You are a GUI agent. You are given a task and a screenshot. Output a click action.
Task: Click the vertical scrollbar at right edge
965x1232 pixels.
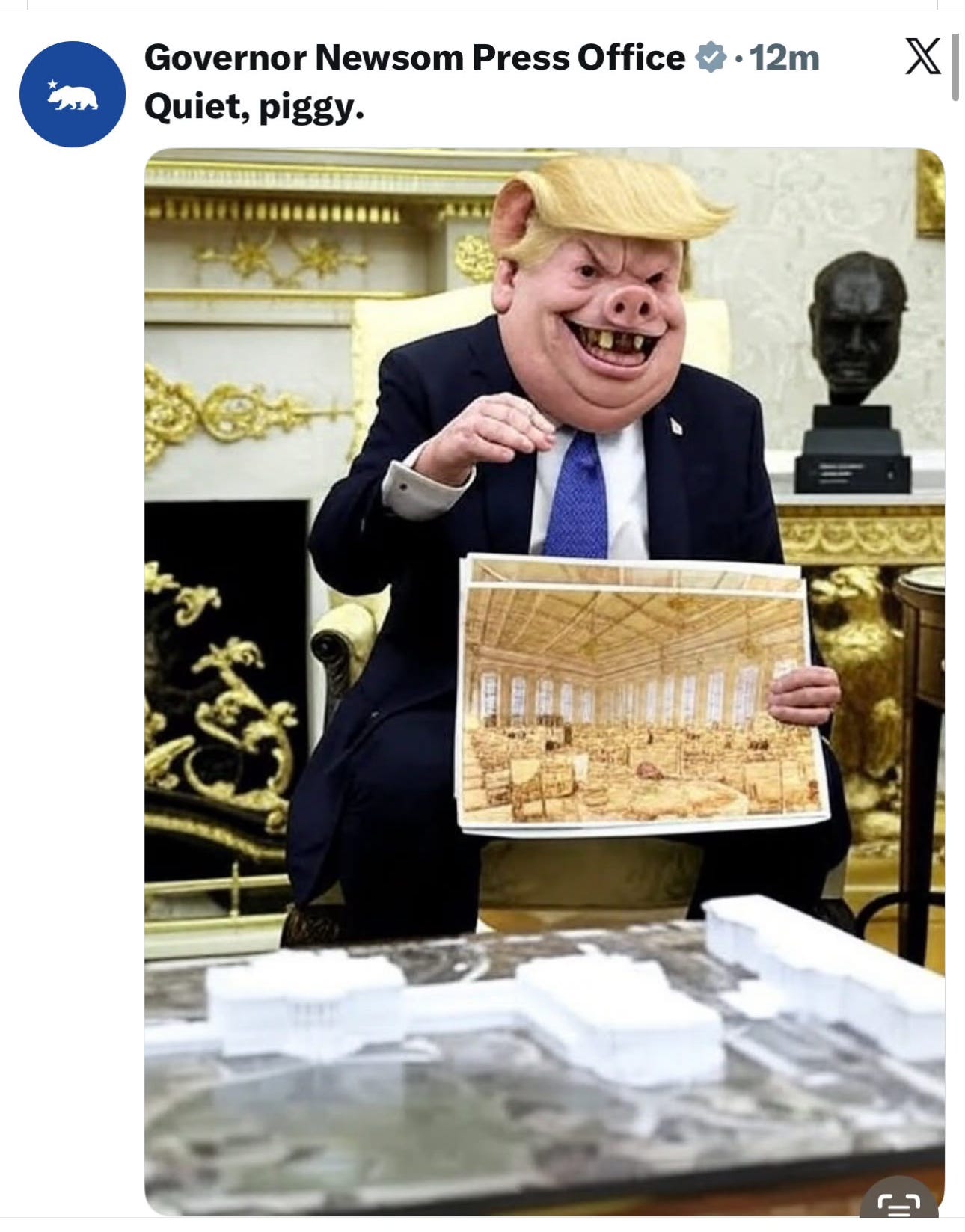[955, 67]
